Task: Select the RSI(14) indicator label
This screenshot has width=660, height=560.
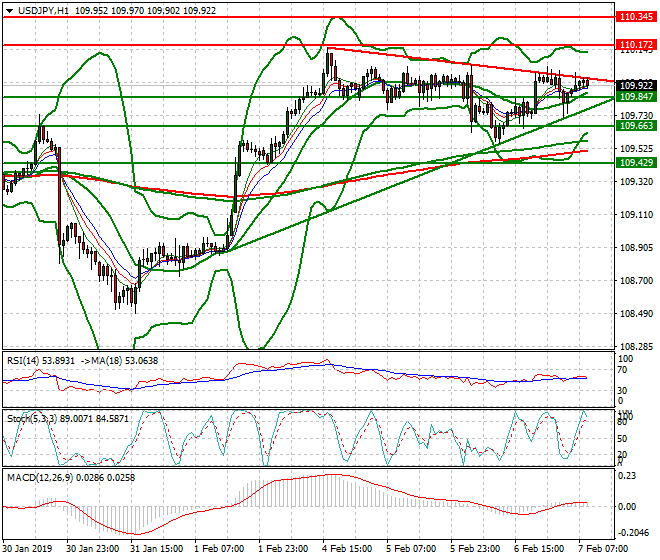Action: (23, 361)
